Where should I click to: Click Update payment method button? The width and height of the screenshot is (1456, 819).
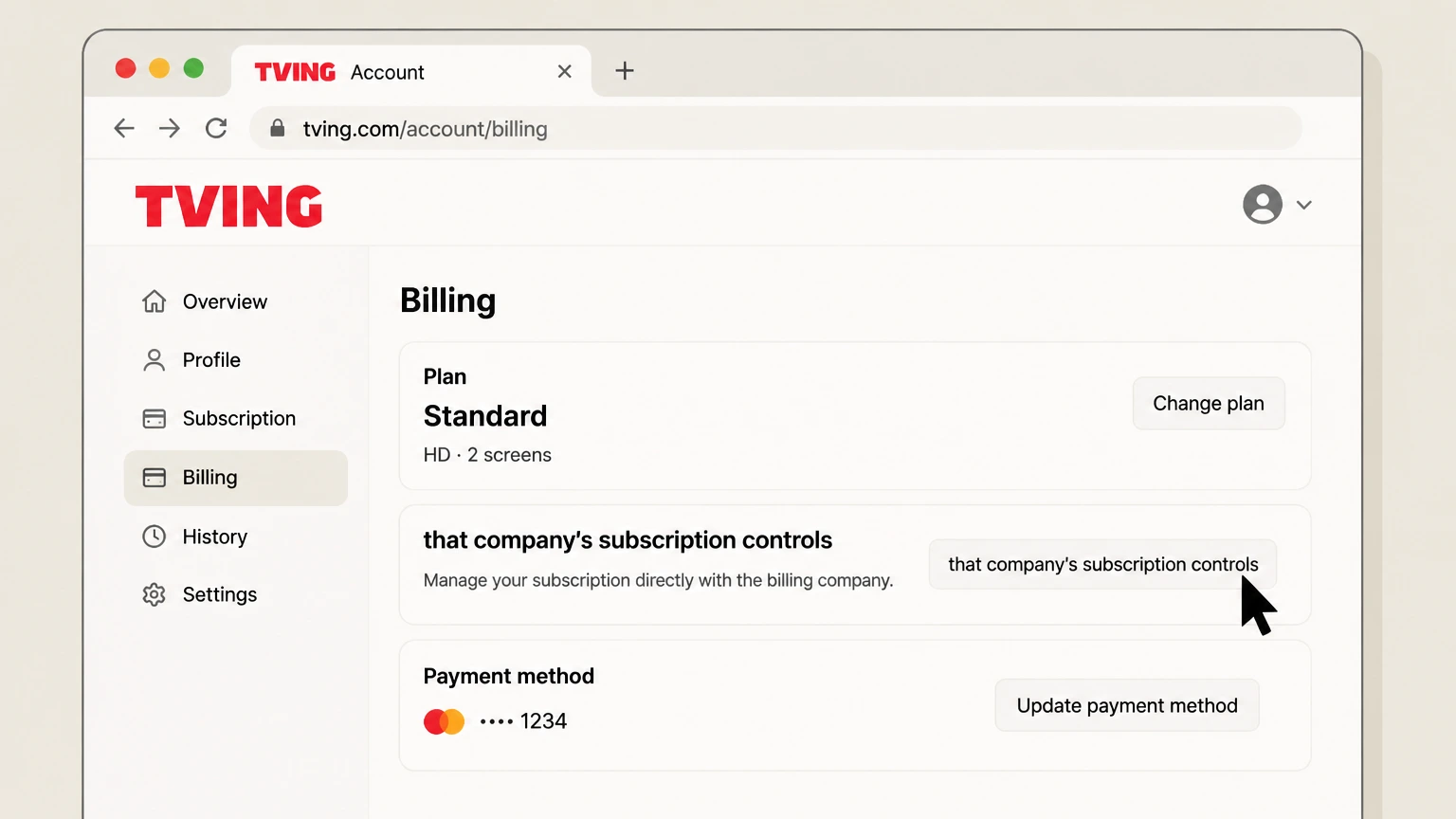1127,705
